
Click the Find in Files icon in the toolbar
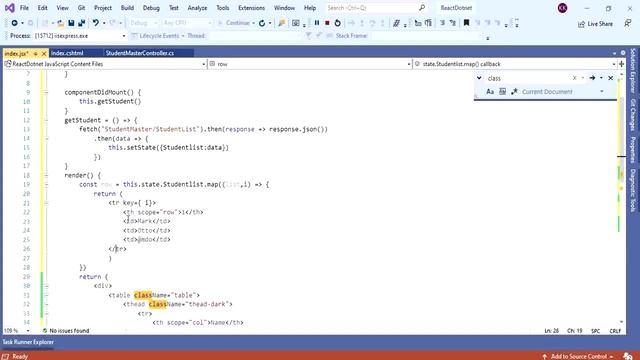[x=282, y=23]
